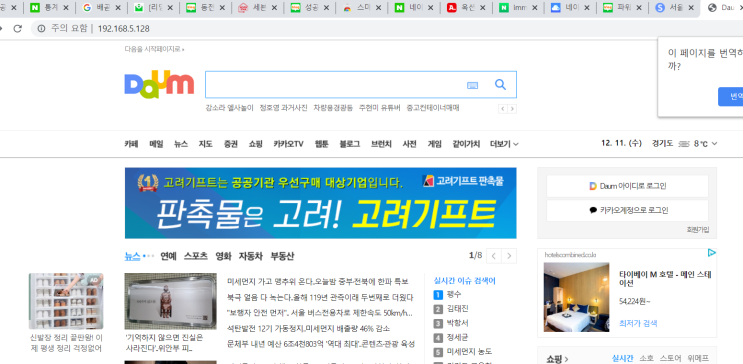Click 'Daum 아이디로 로그인' button
Screen dimensions: 743x364
click(627, 186)
